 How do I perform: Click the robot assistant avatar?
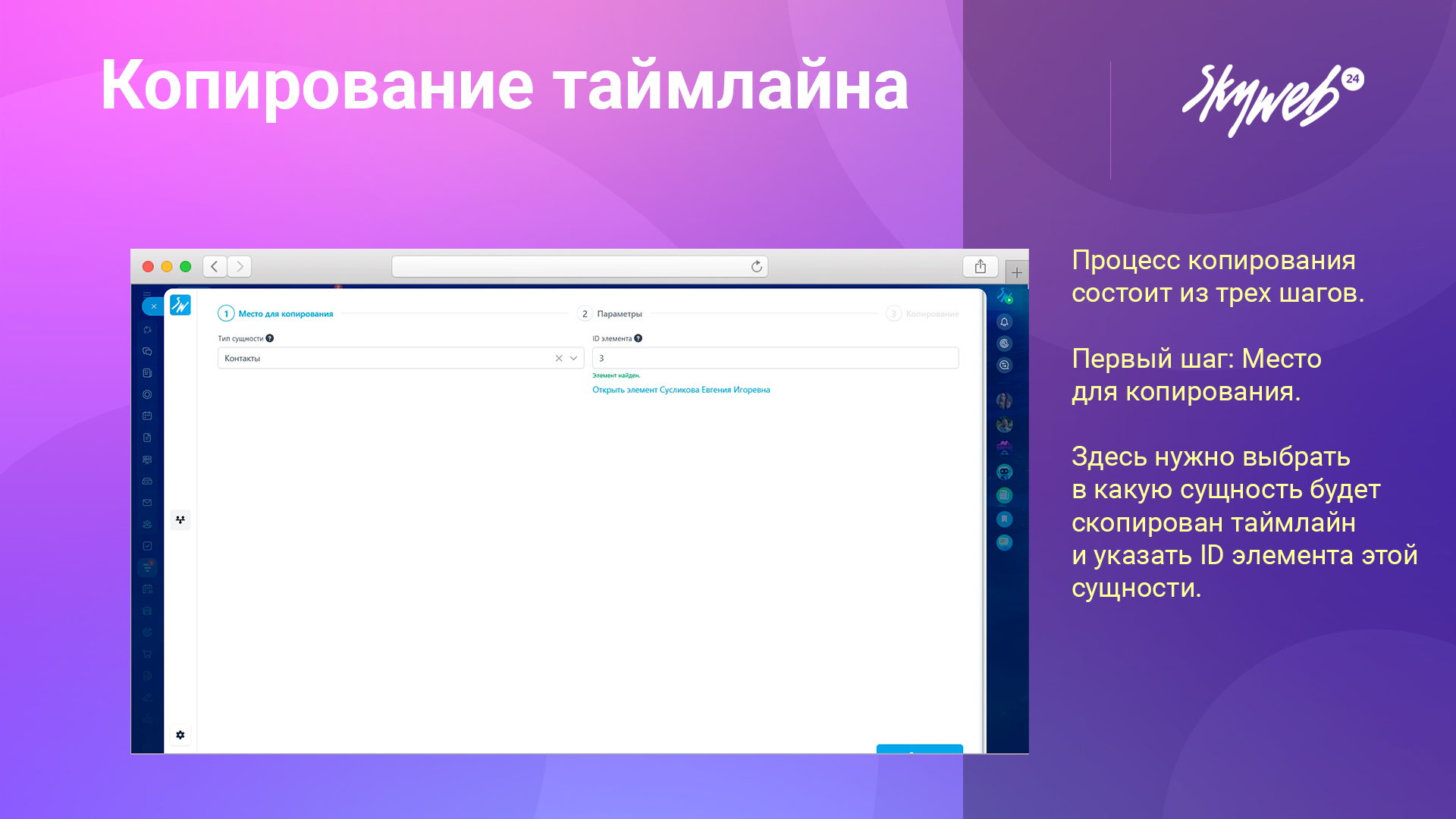pos(1004,472)
